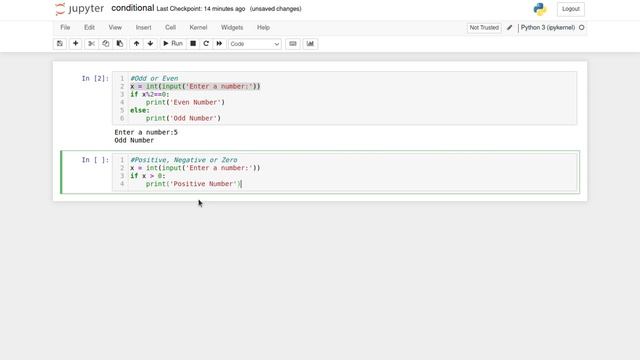Viewport: 640px width, 360px height.
Task: Click the kernel idle circle indicator
Action: tap(582, 27)
